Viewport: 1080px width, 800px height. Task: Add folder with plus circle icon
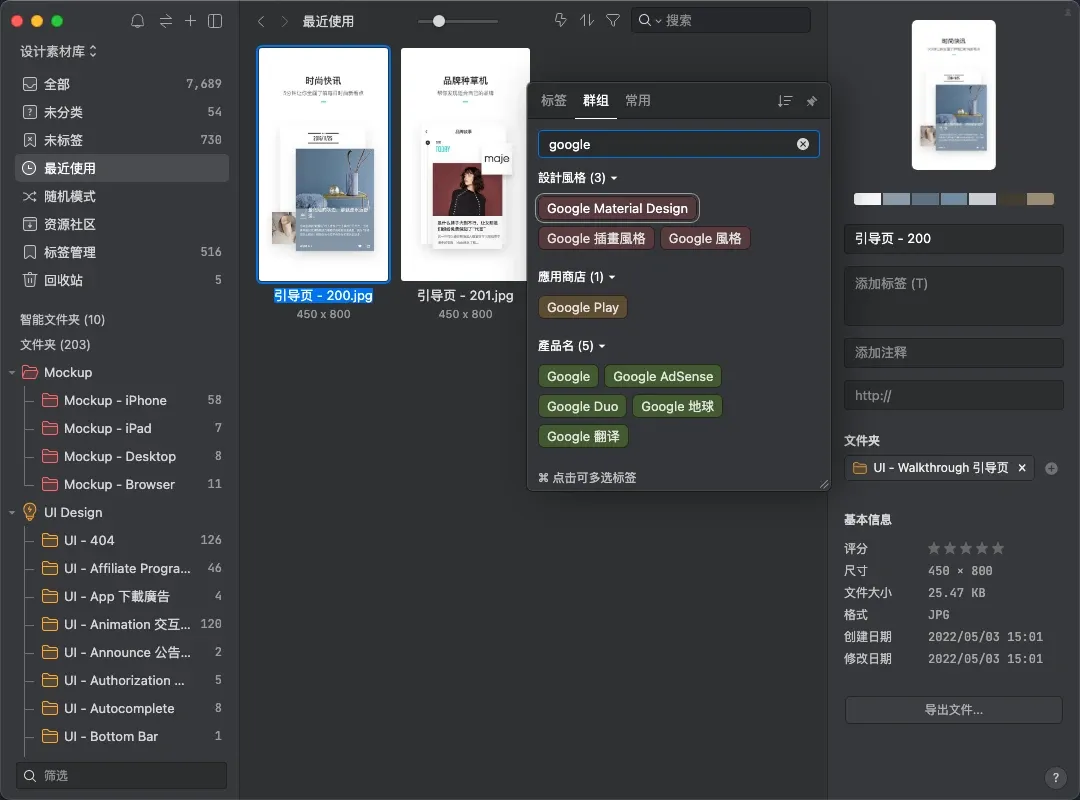point(1051,469)
